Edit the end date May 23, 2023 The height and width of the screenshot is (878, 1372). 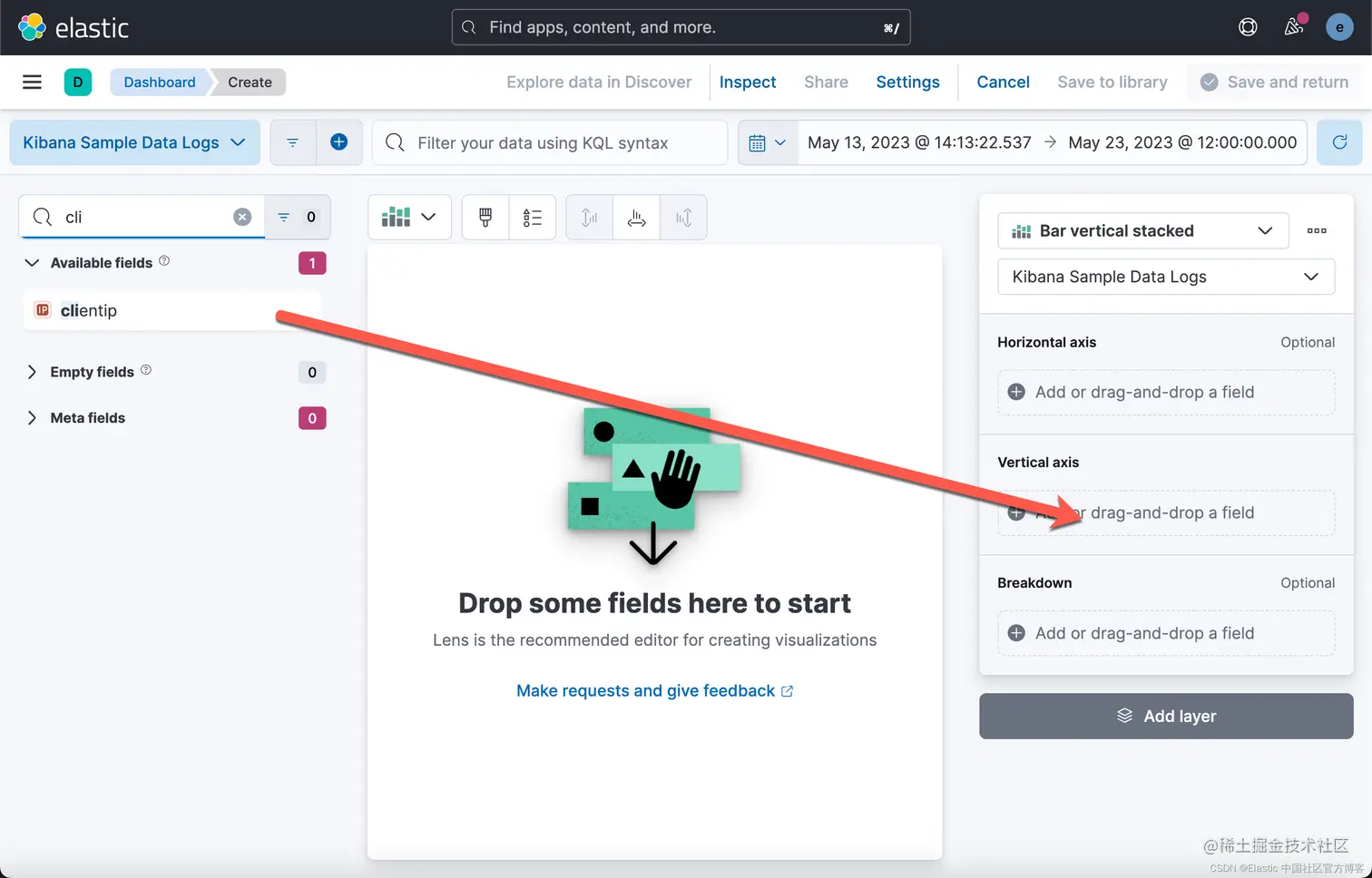1182,142
